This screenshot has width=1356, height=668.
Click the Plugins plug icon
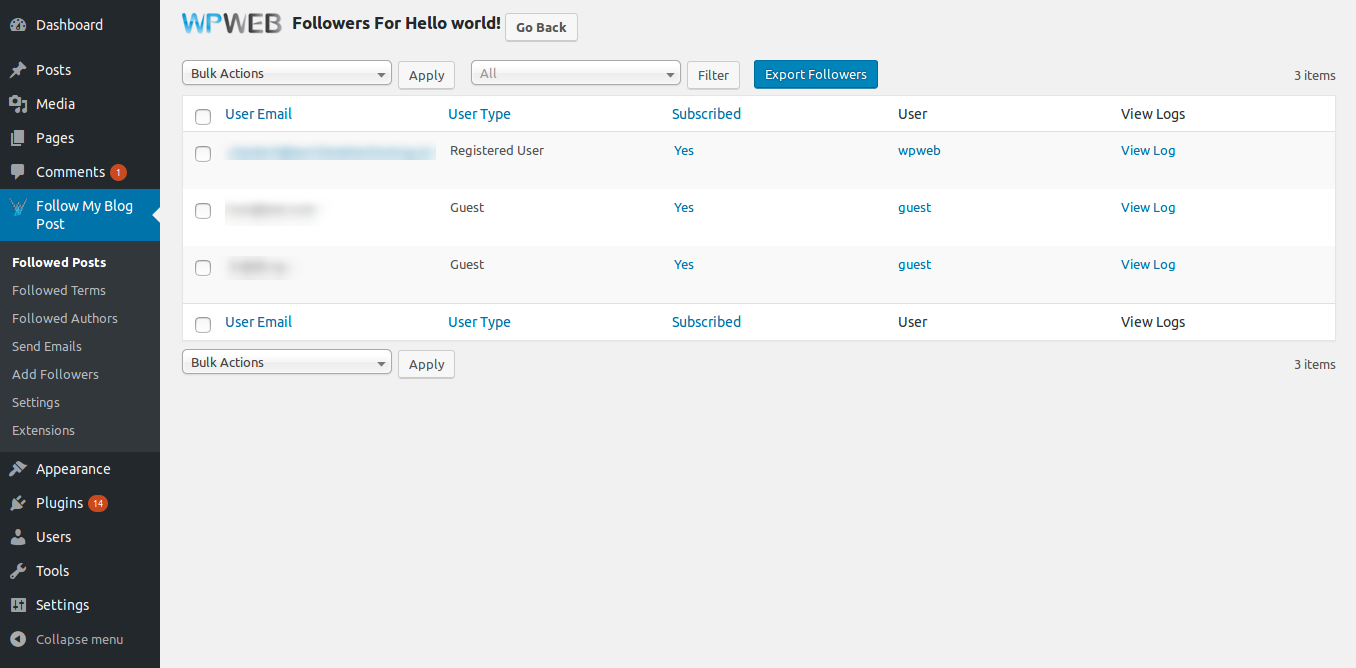pyautogui.click(x=18, y=503)
